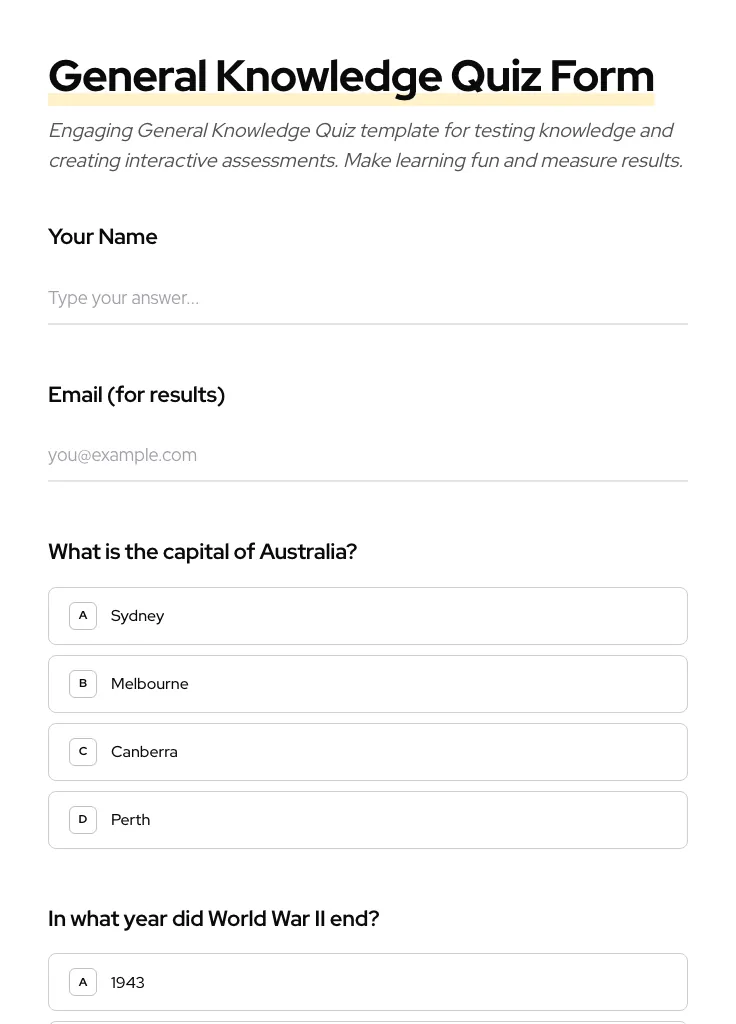
Task: Click the Your Name question label
Action: [x=102, y=237]
